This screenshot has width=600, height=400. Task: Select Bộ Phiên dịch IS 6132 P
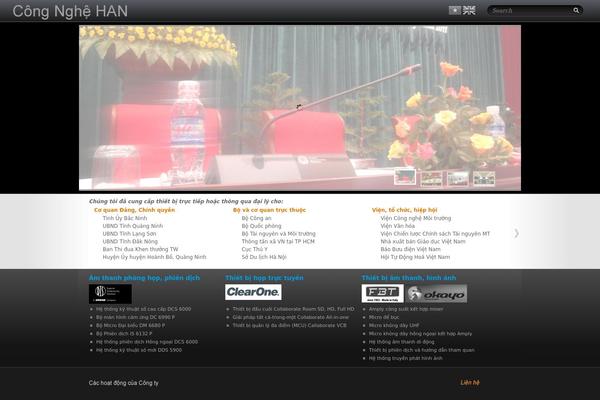[124, 334]
